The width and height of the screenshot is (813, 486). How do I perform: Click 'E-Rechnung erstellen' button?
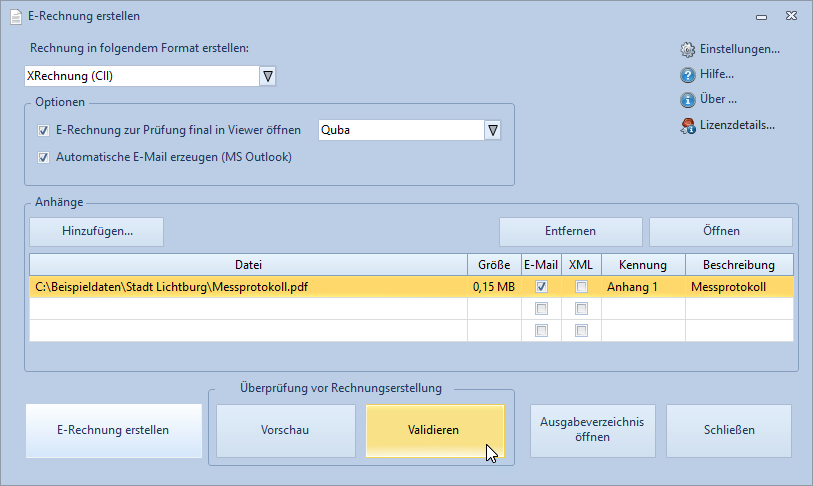click(114, 431)
